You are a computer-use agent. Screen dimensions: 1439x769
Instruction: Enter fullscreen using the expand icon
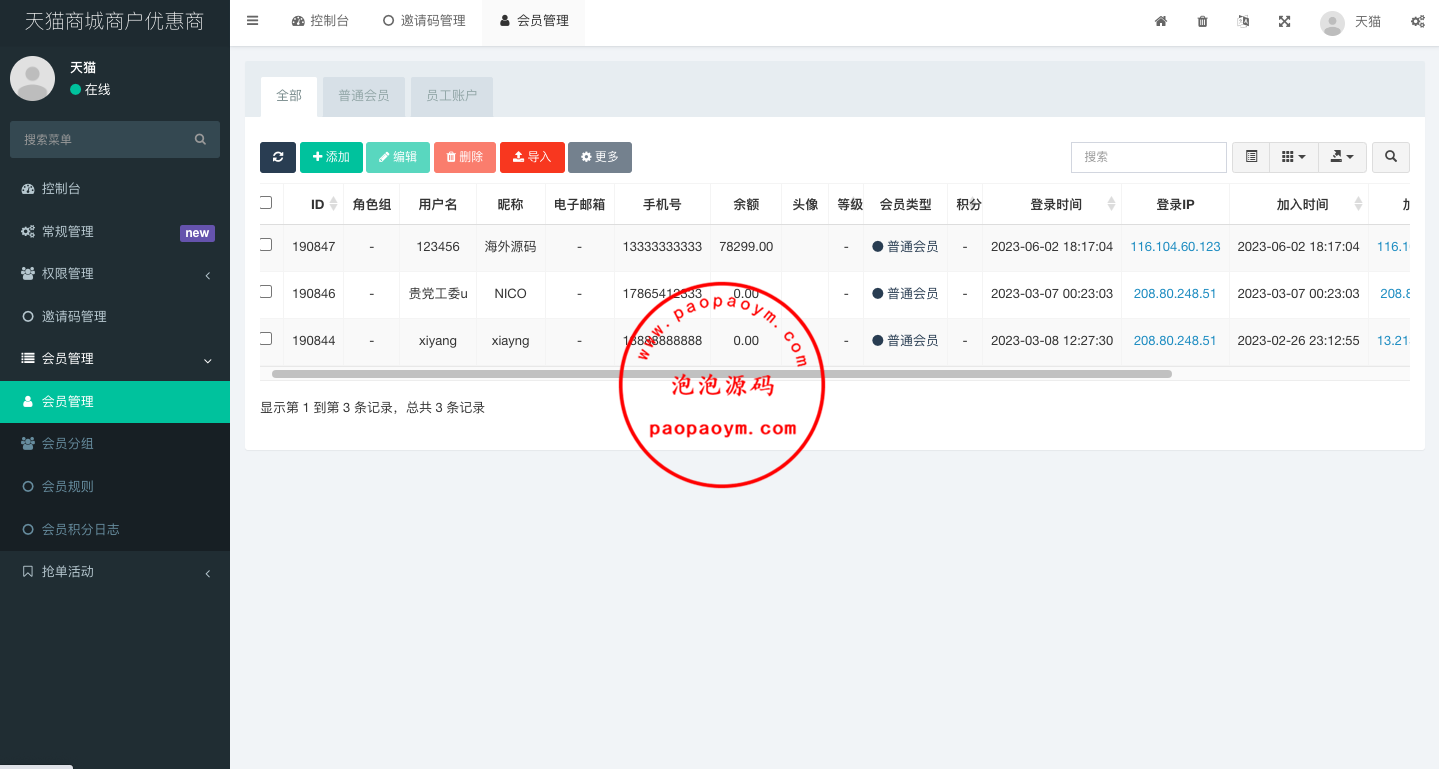click(1284, 21)
